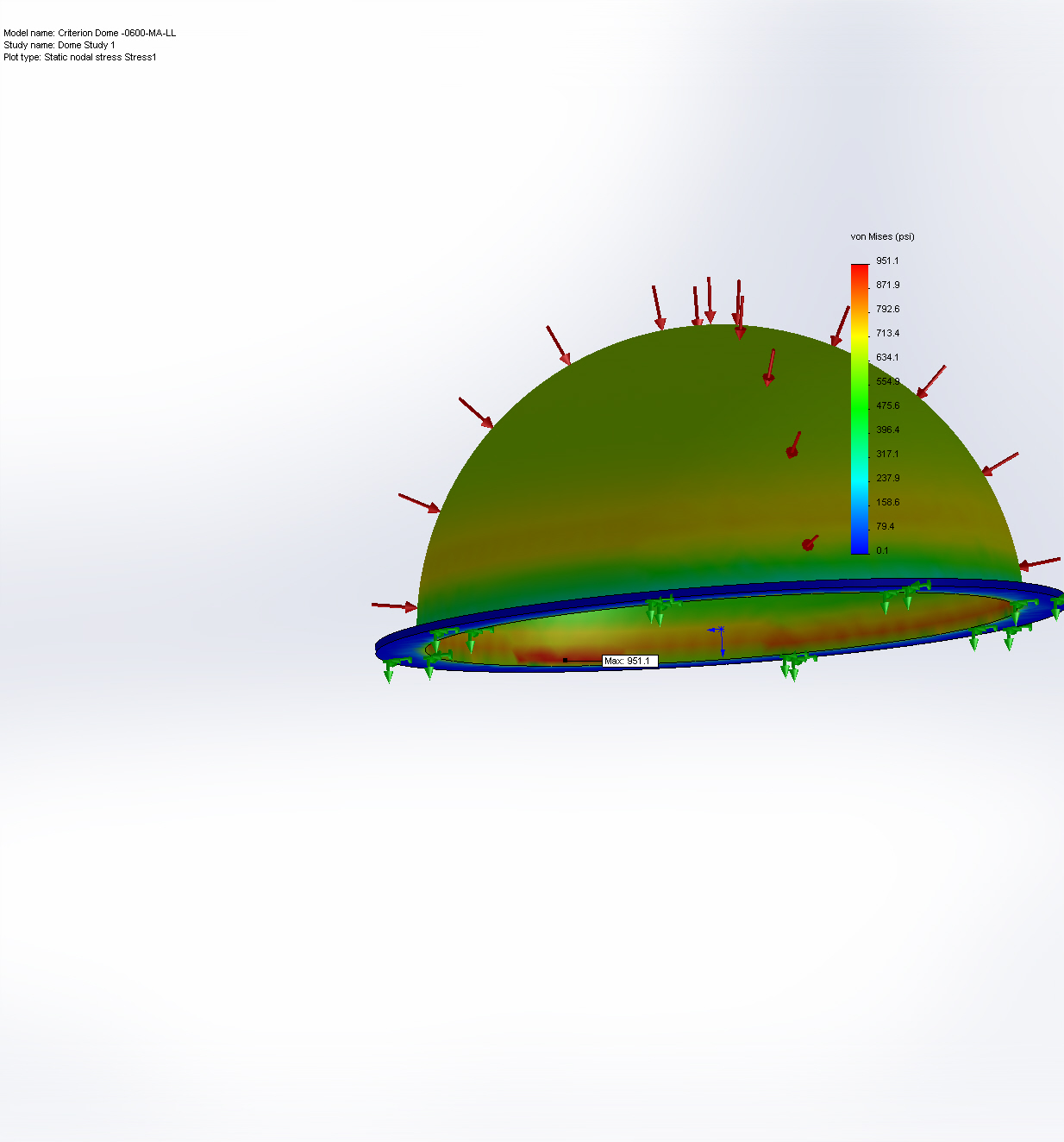This screenshot has height=1142, width=1064.
Task: Click the 0.1 minimum legend value
Action: [x=882, y=550]
